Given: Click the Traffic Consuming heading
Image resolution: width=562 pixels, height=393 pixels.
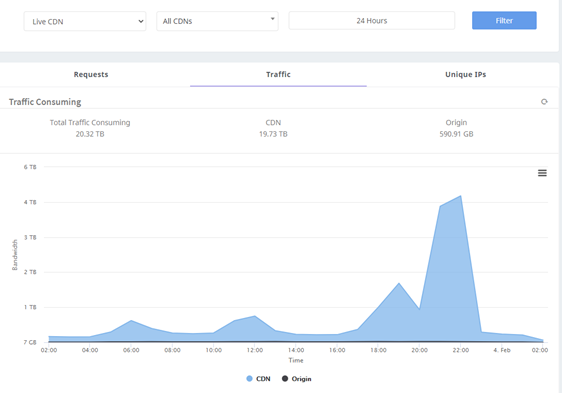Looking at the screenshot, I should 45,102.
